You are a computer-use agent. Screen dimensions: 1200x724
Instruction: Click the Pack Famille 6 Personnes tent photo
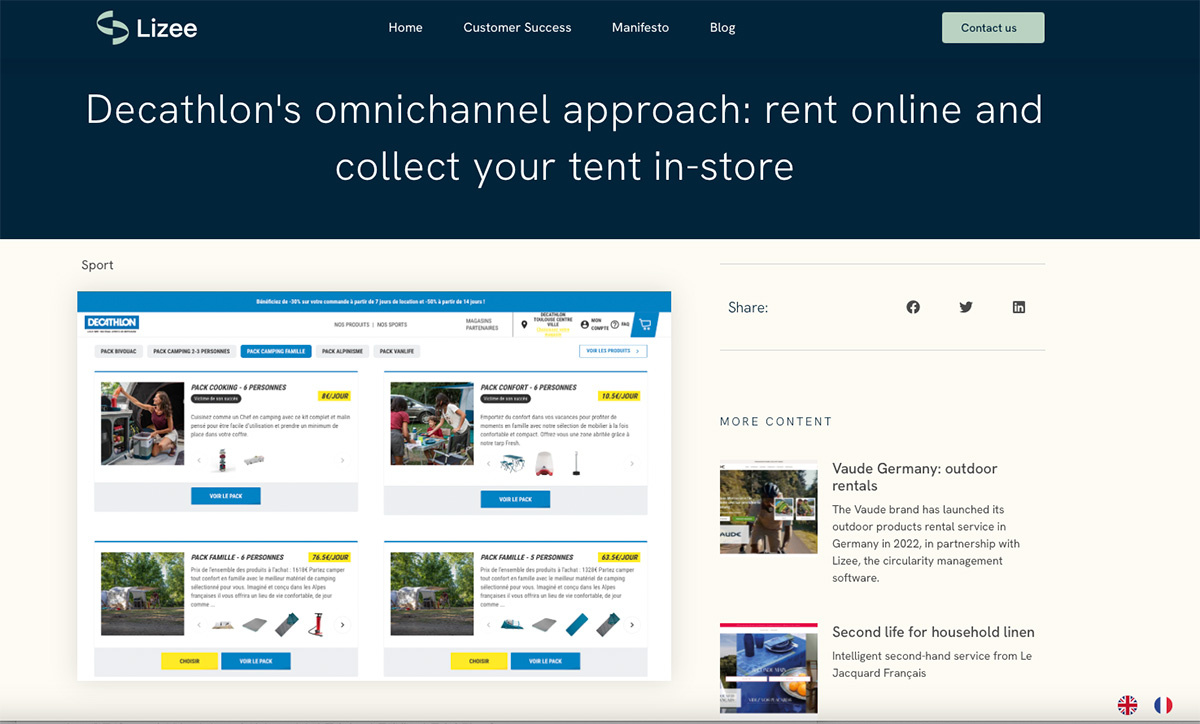point(143,593)
